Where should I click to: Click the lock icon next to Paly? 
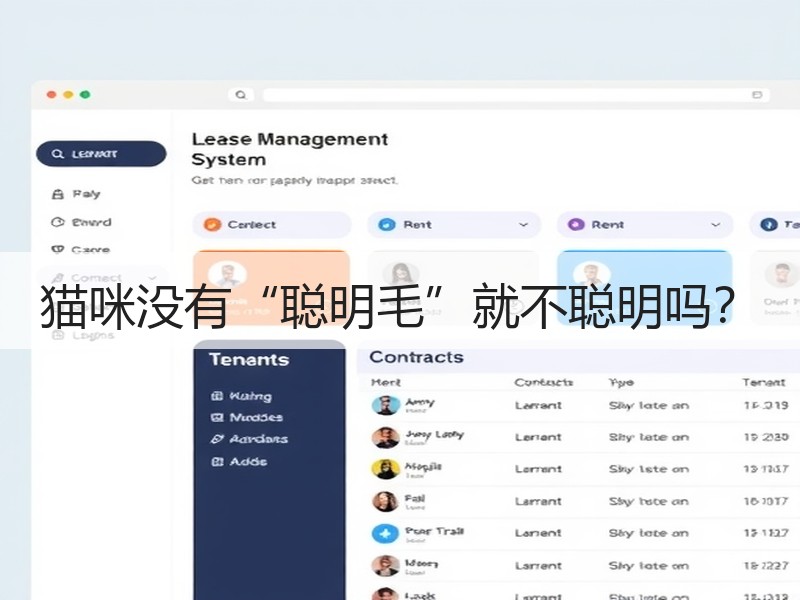pos(58,194)
